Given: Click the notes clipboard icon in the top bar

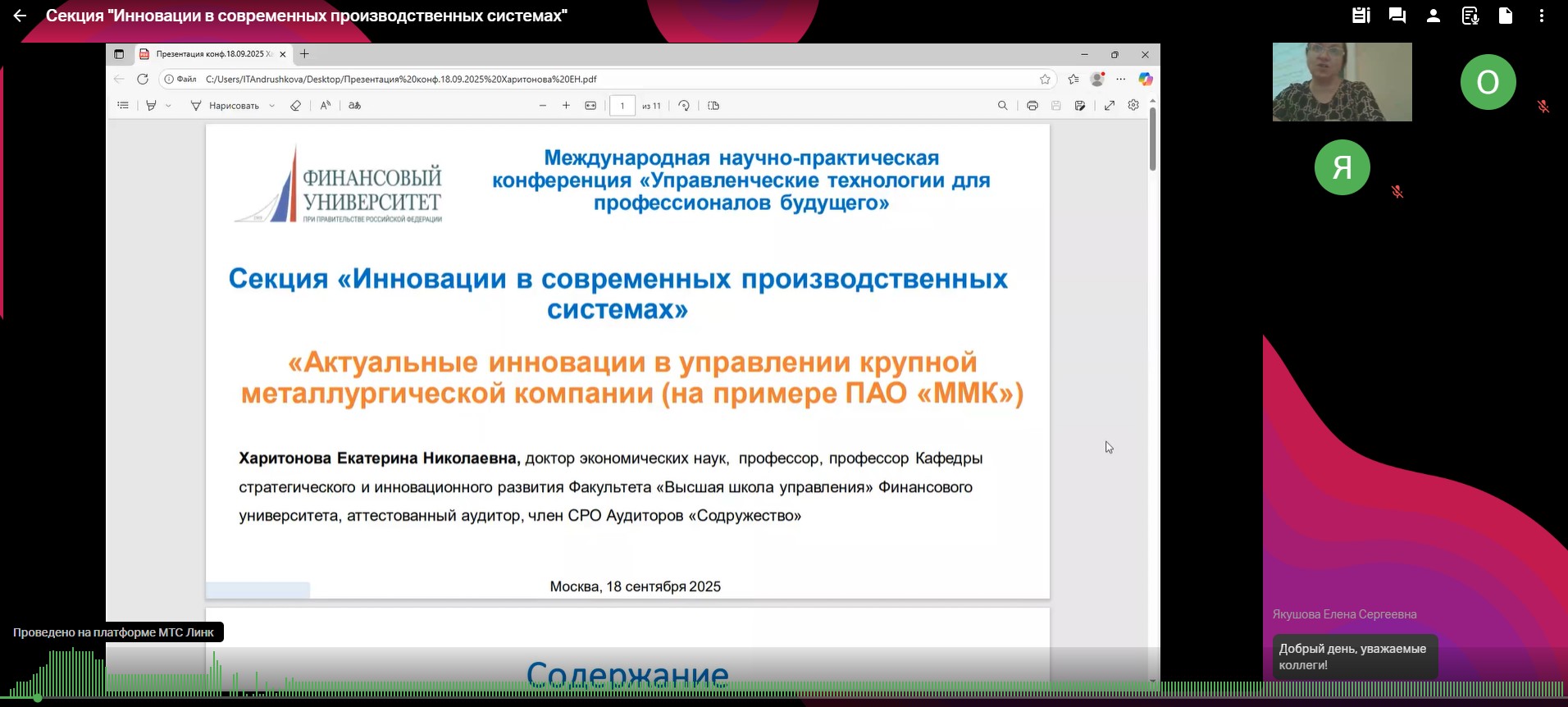Looking at the screenshot, I should point(1361,16).
